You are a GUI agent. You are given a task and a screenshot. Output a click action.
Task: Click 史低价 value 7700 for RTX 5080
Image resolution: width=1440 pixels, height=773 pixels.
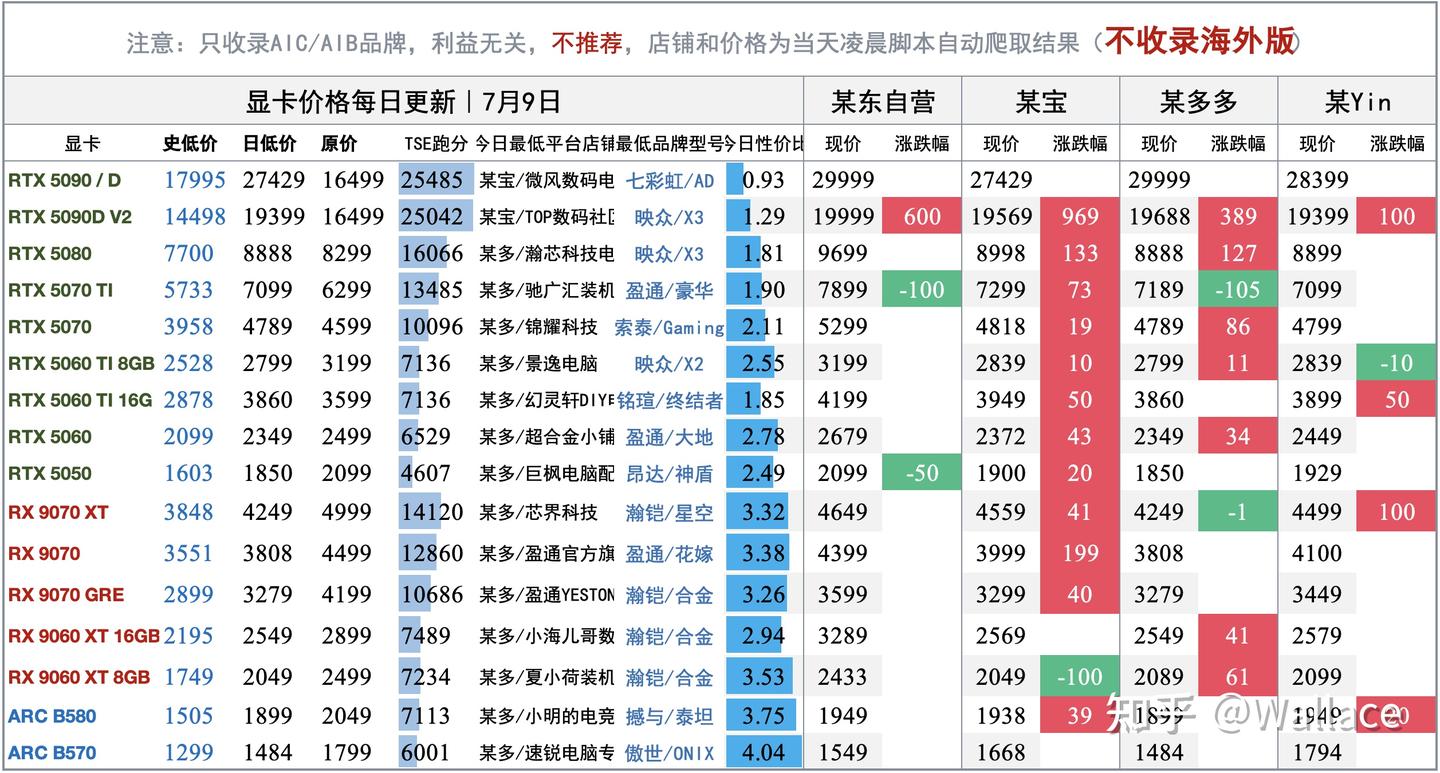[x=189, y=254]
